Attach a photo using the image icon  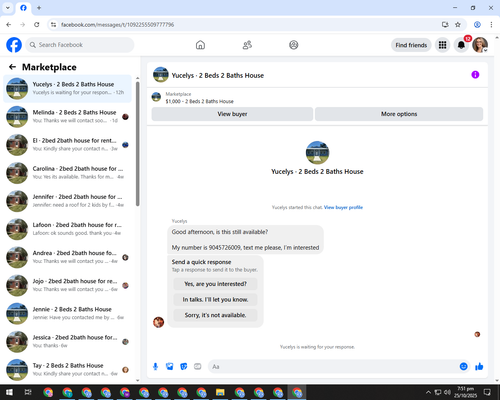pos(170,367)
